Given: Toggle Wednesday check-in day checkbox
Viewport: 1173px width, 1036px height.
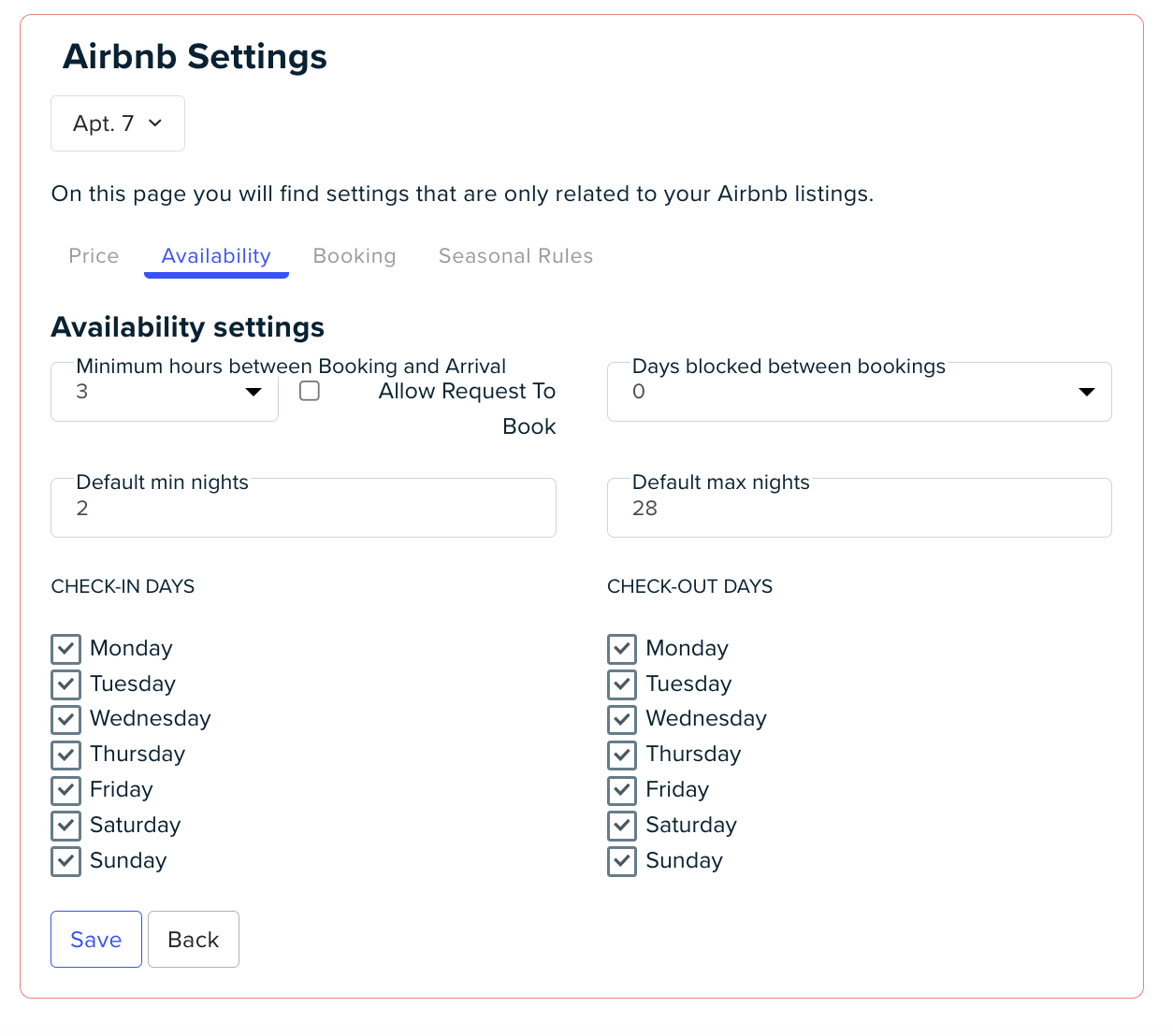Looking at the screenshot, I should pos(65,719).
